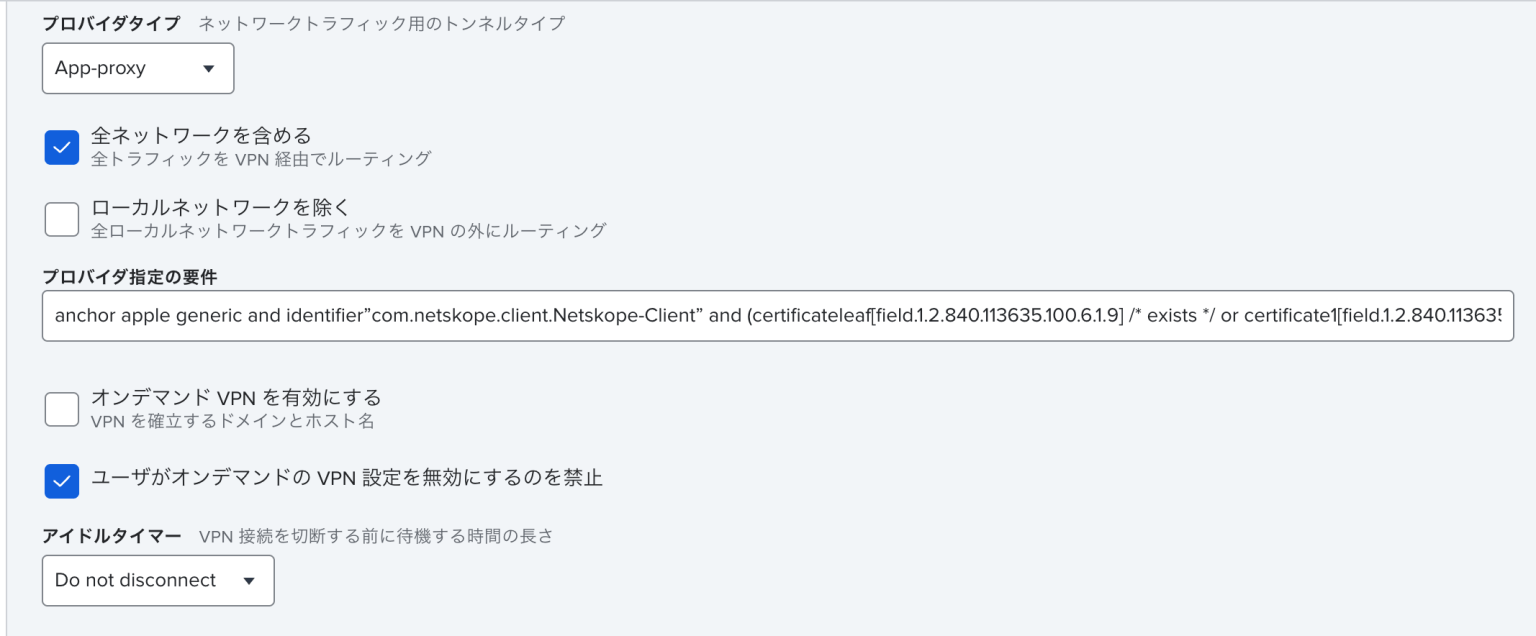The width and height of the screenshot is (1536, 636).
Task: Click the dropdown arrow next to App-proxy
Action: pyautogui.click(x=207, y=68)
